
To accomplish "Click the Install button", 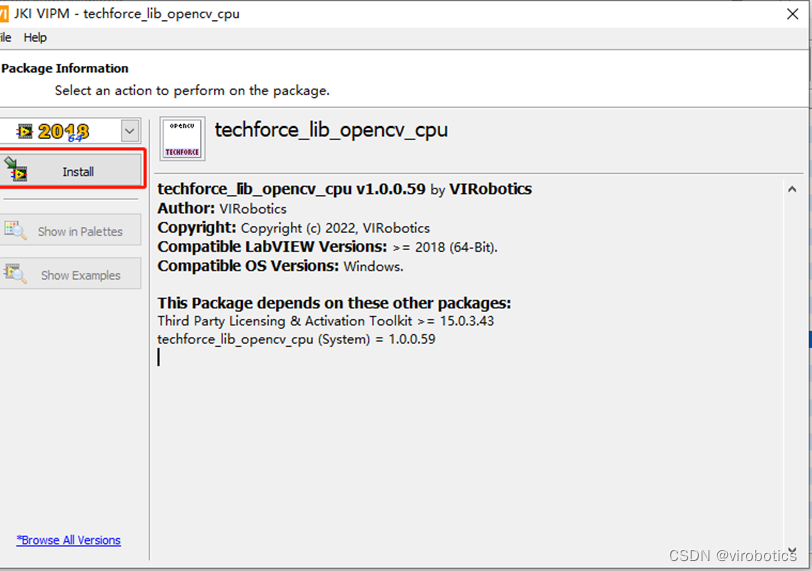I will pos(71,170).
